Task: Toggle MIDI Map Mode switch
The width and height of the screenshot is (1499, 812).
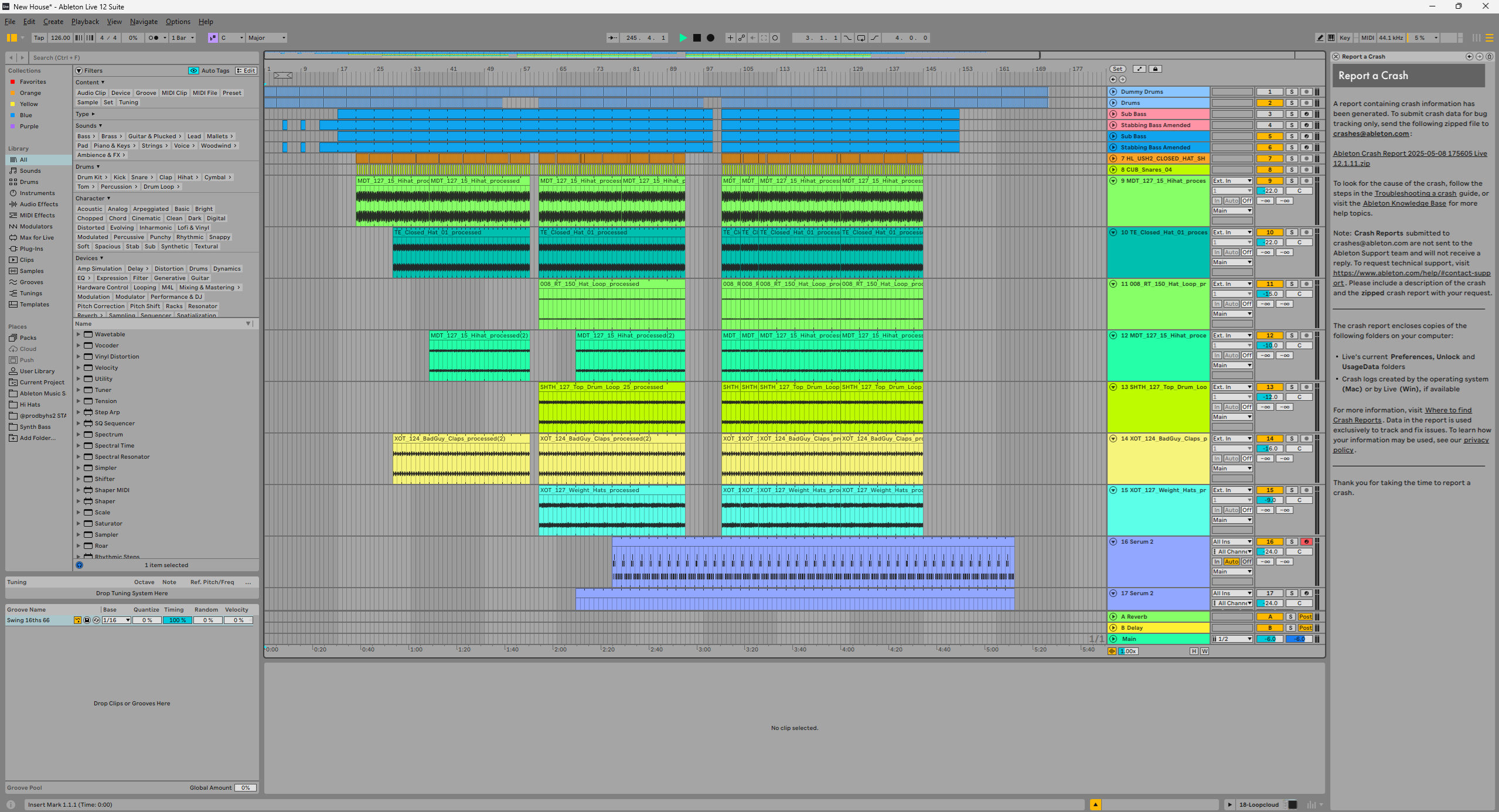Action: coord(1367,38)
